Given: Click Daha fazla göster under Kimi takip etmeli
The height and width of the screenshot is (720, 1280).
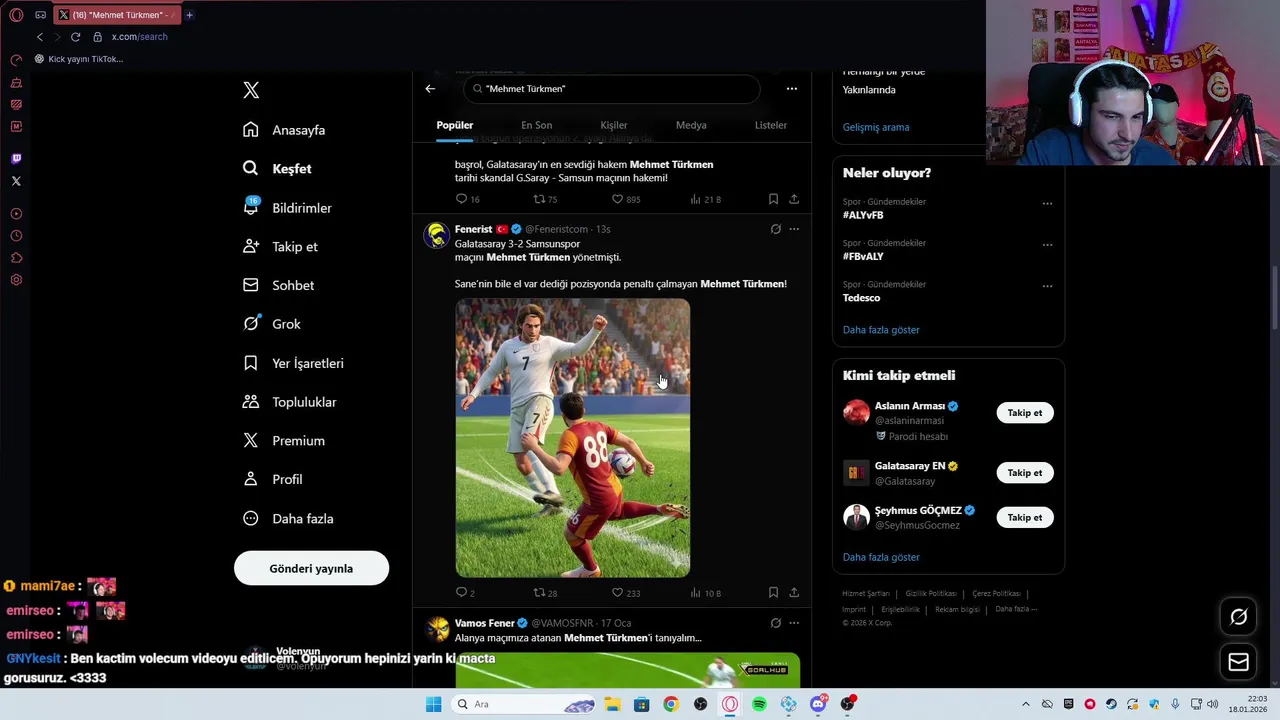Looking at the screenshot, I should (881, 557).
